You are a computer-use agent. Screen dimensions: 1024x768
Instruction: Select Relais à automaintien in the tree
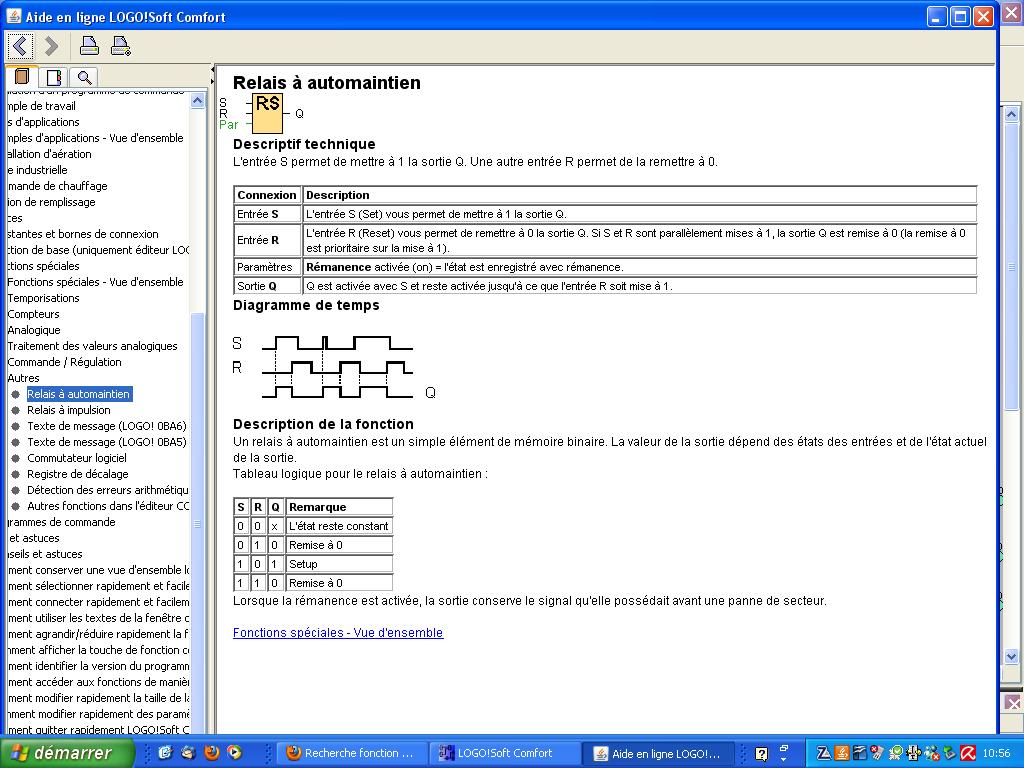79,394
